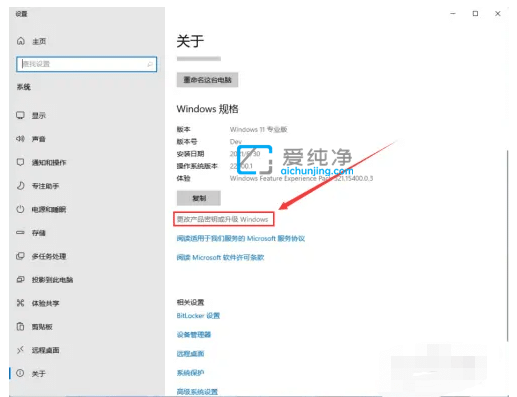Click the Shared experiences (体验共享) icon
The image size is (517, 397).
pos(20,303)
